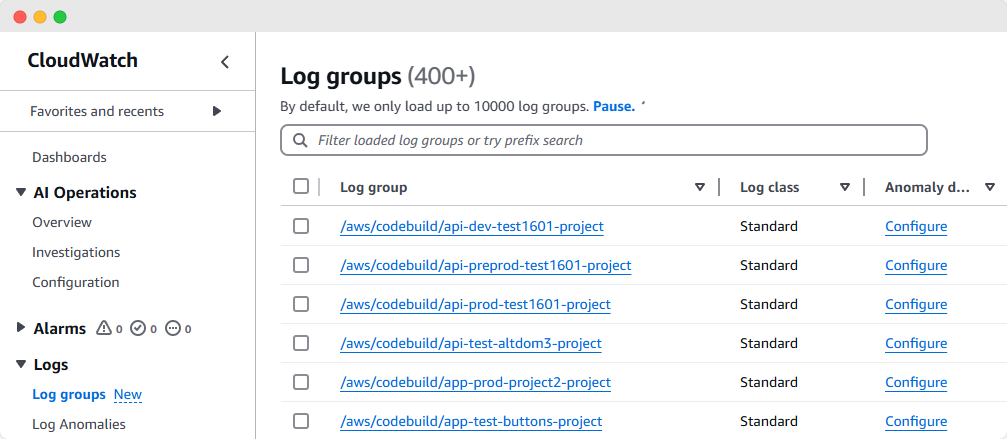
Task: Focus the Filter loaded log groups field
Action: 604,140
